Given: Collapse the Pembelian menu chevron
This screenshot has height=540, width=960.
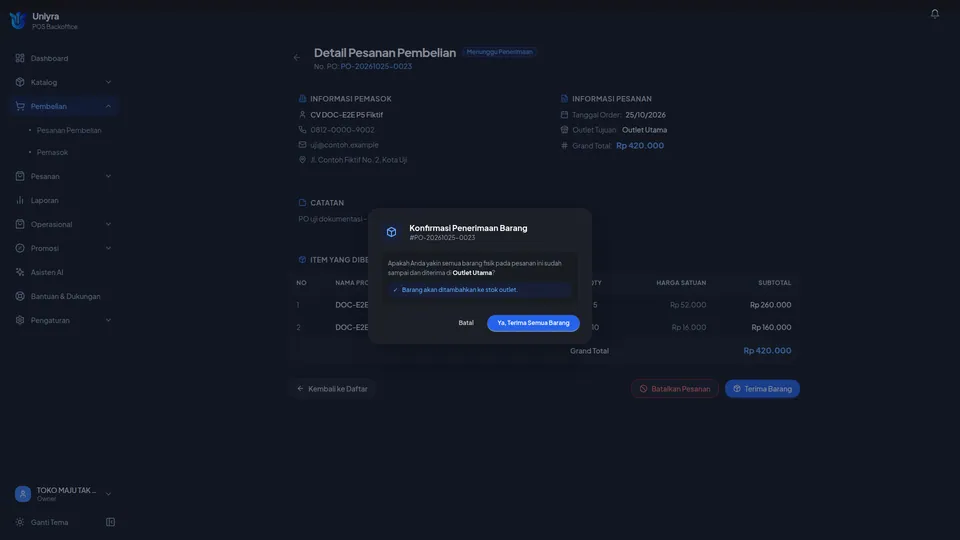Looking at the screenshot, I should (108, 106).
